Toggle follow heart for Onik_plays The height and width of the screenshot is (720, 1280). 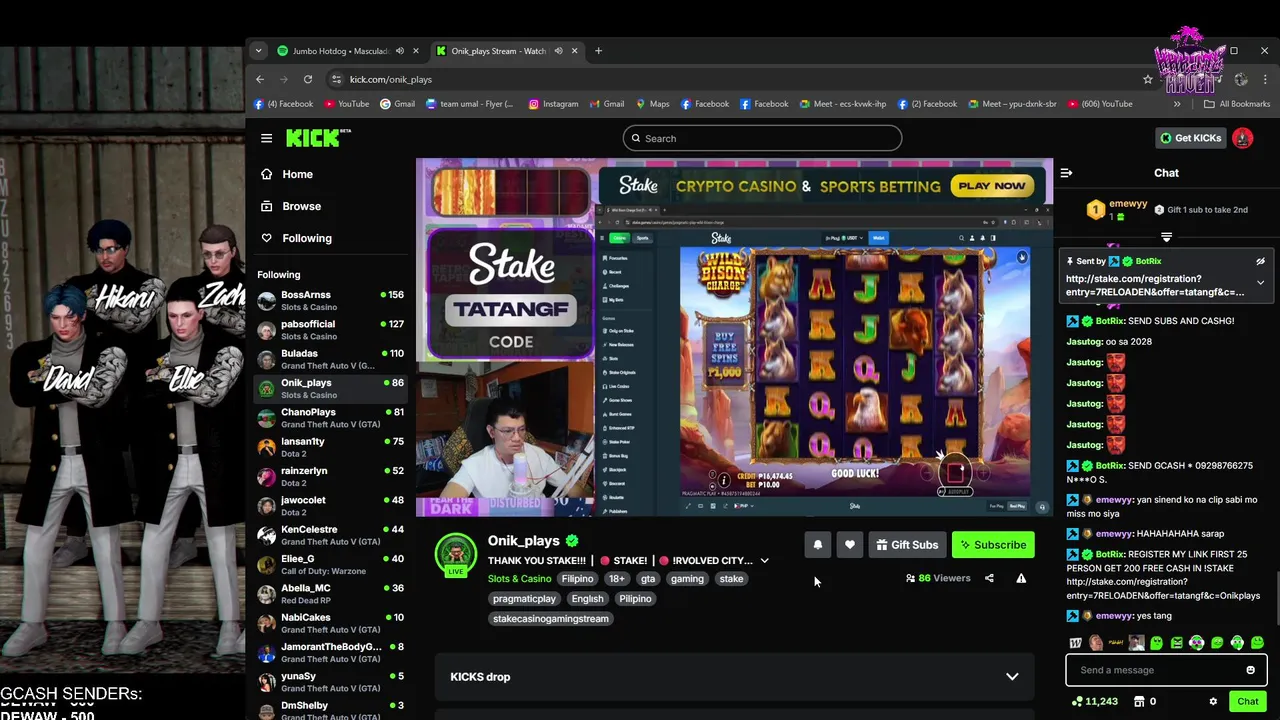click(849, 545)
